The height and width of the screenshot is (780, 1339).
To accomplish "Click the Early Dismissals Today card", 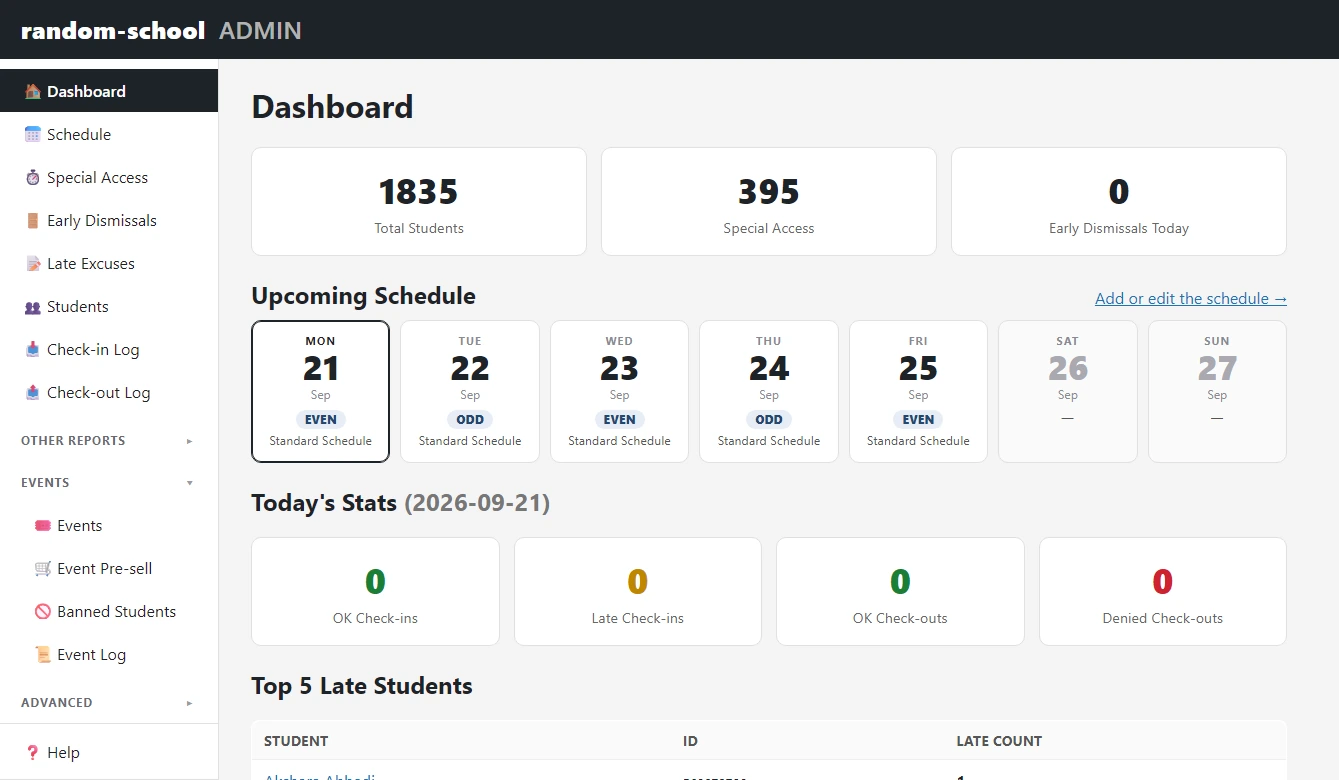I will 1119,202.
